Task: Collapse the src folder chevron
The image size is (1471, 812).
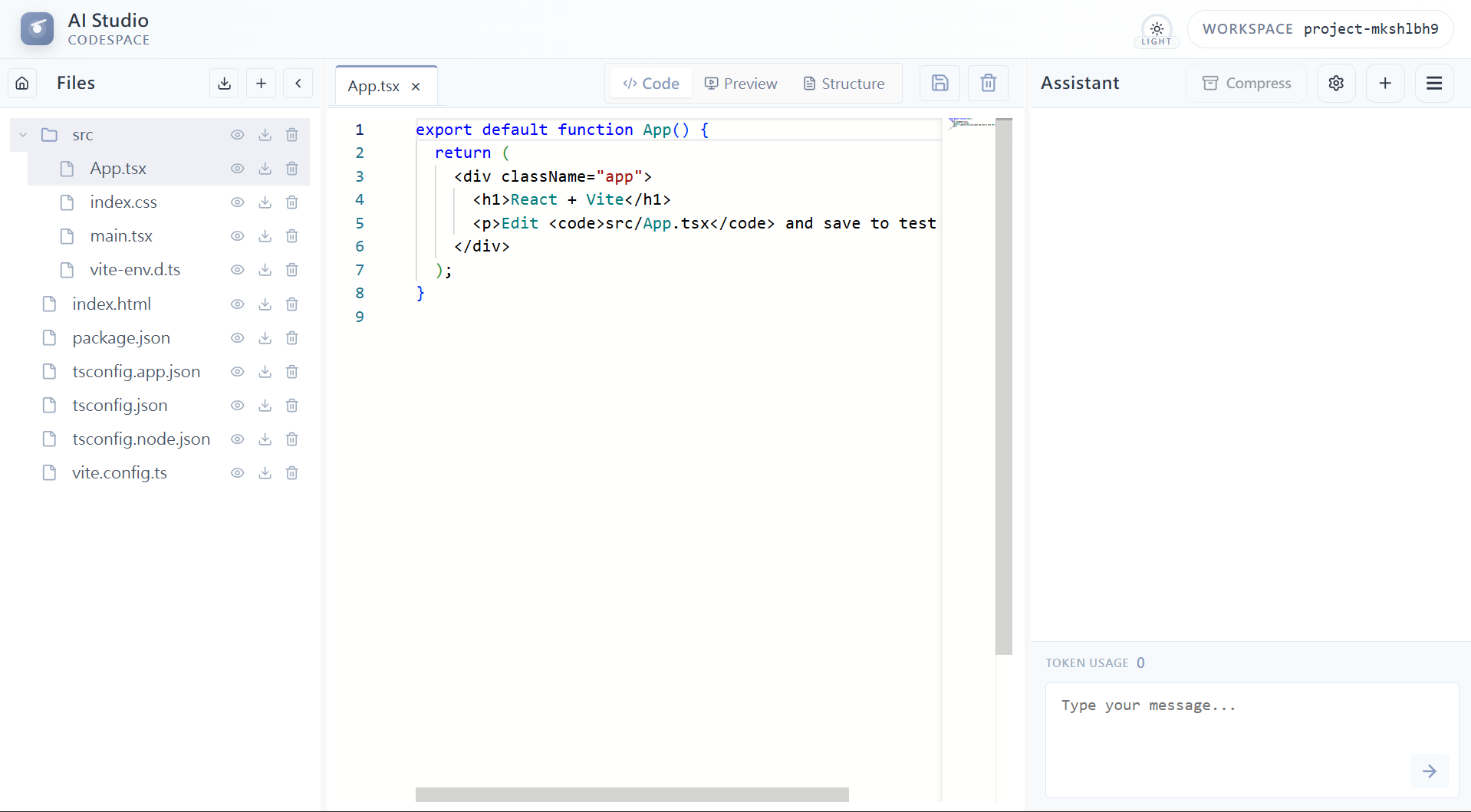Action: pyautogui.click(x=23, y=135)
